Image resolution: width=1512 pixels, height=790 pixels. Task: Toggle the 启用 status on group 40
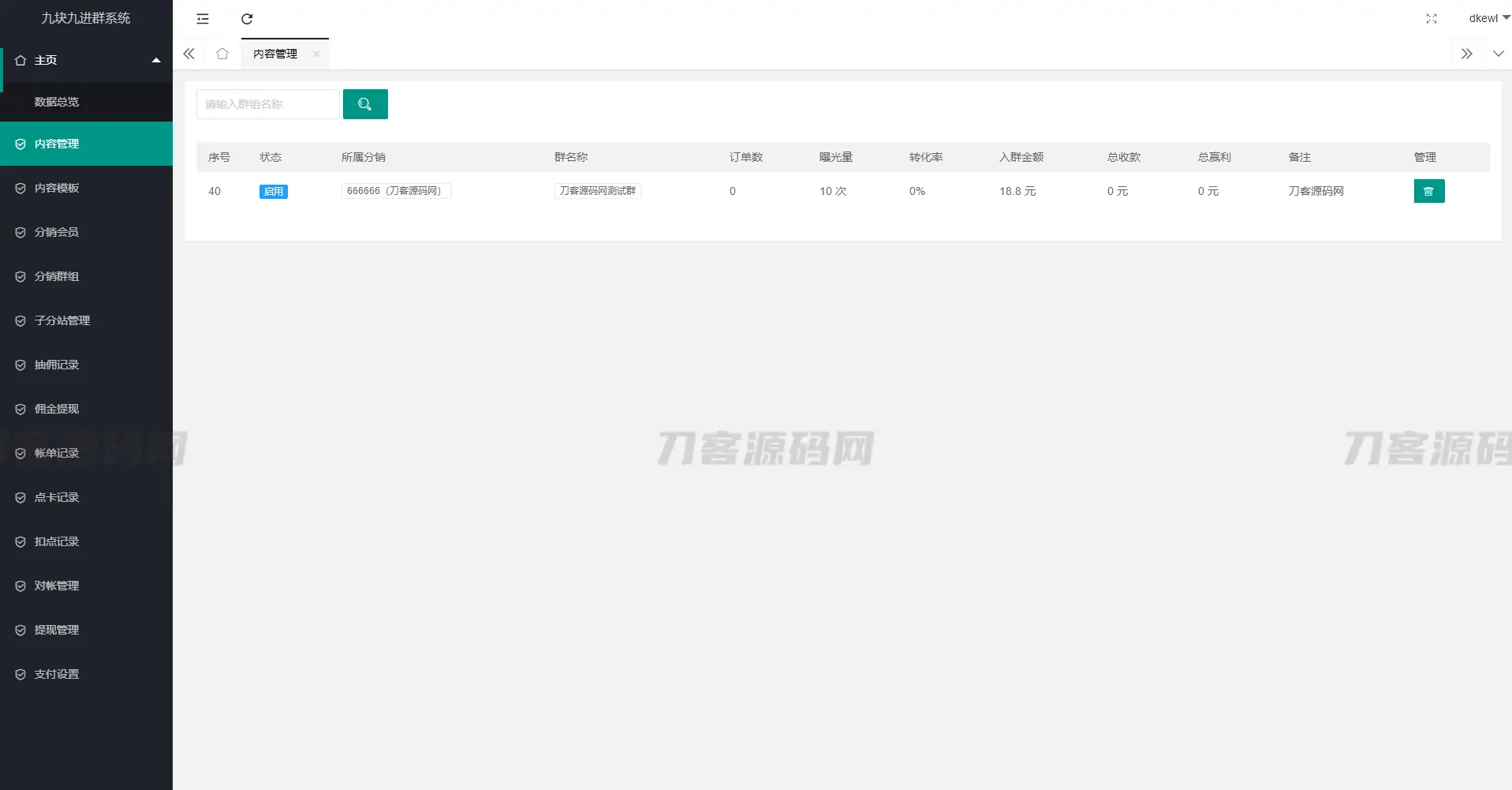click(274, 191)
